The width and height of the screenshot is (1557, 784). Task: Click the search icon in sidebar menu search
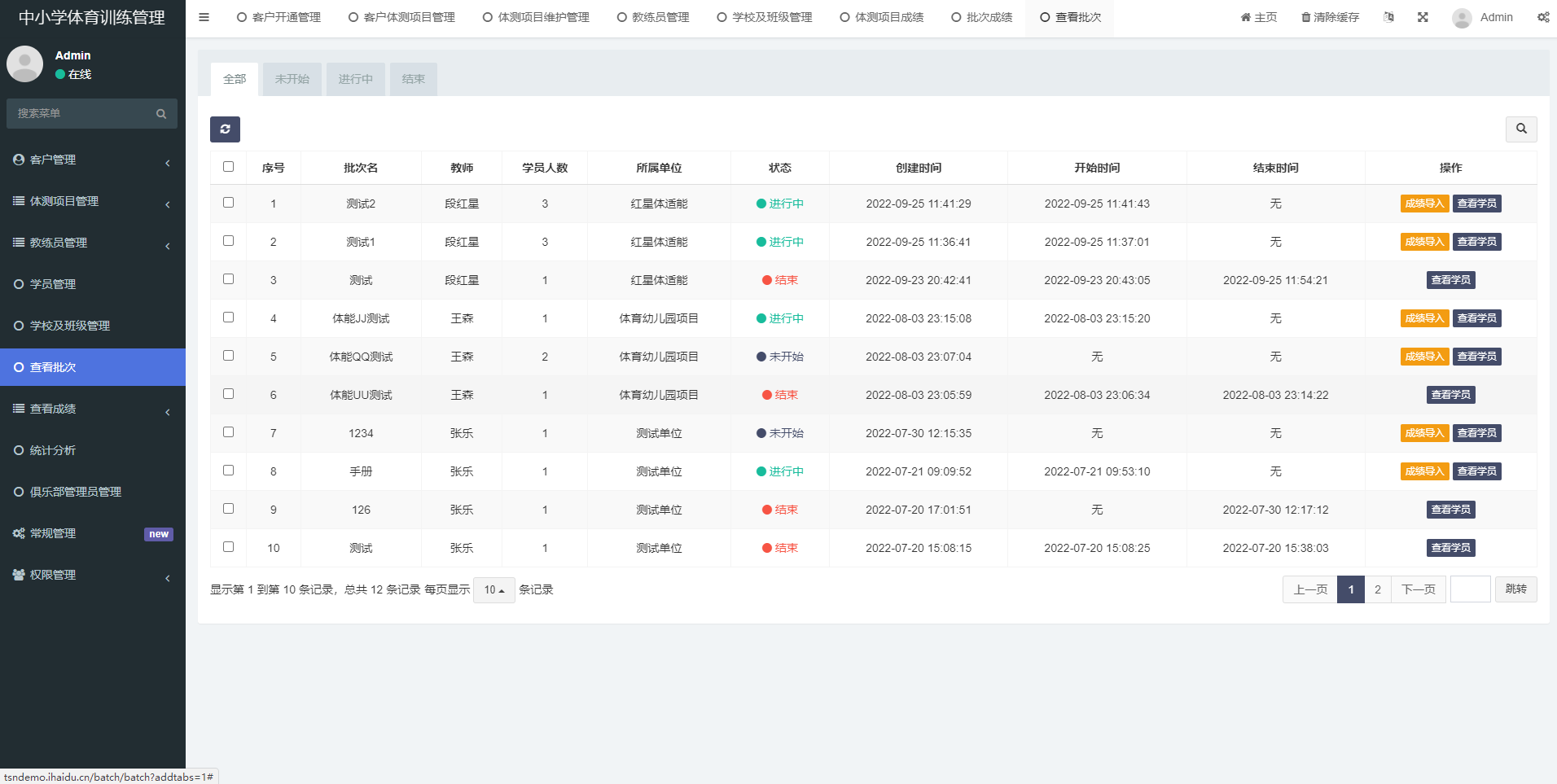click(x=161, y=114)
